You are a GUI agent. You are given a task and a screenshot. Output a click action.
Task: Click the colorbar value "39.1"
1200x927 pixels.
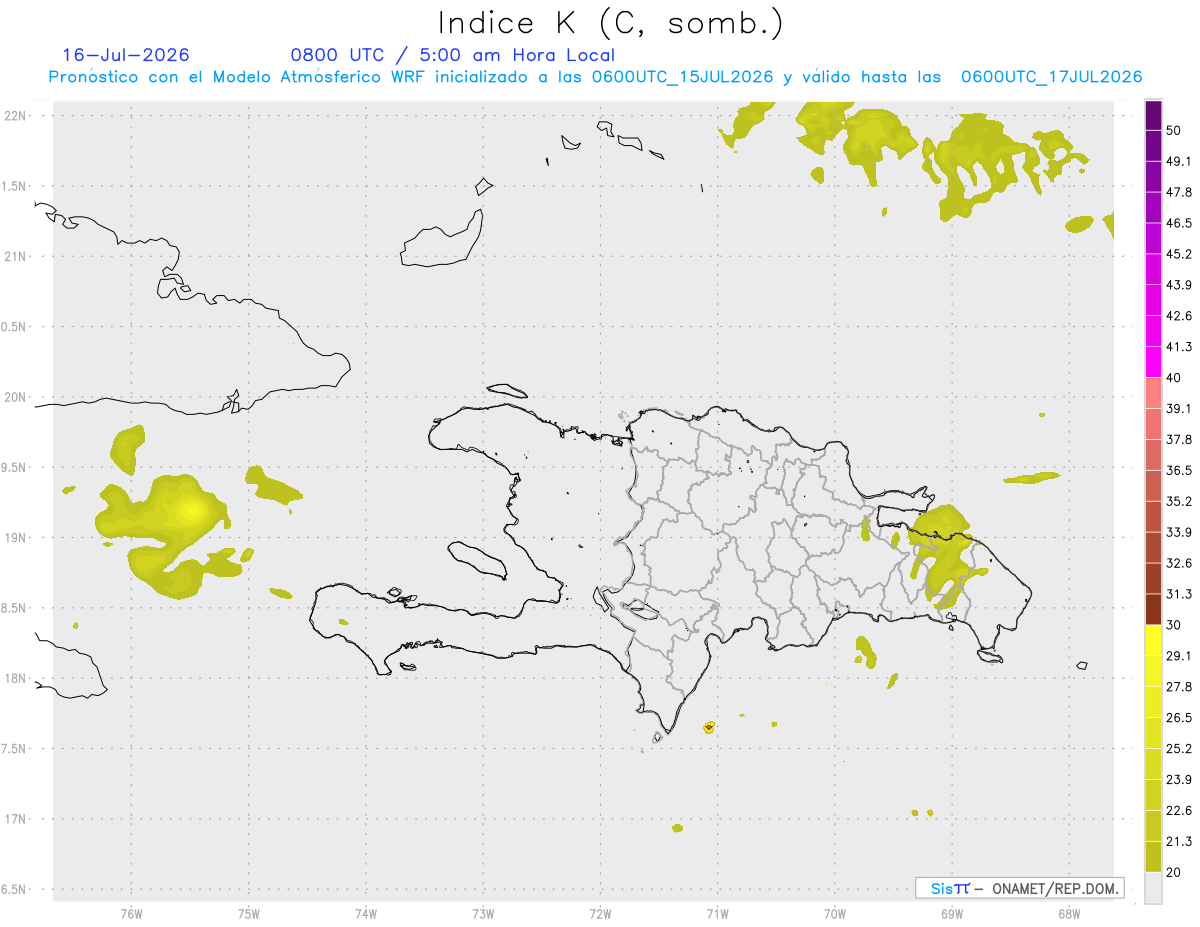coord(1179,409)
